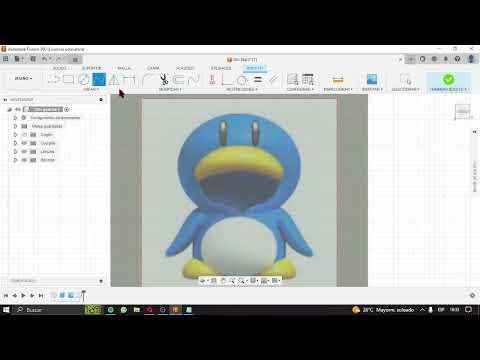Jump to timeline end
480x360 pixels.
tap(41, 295)
